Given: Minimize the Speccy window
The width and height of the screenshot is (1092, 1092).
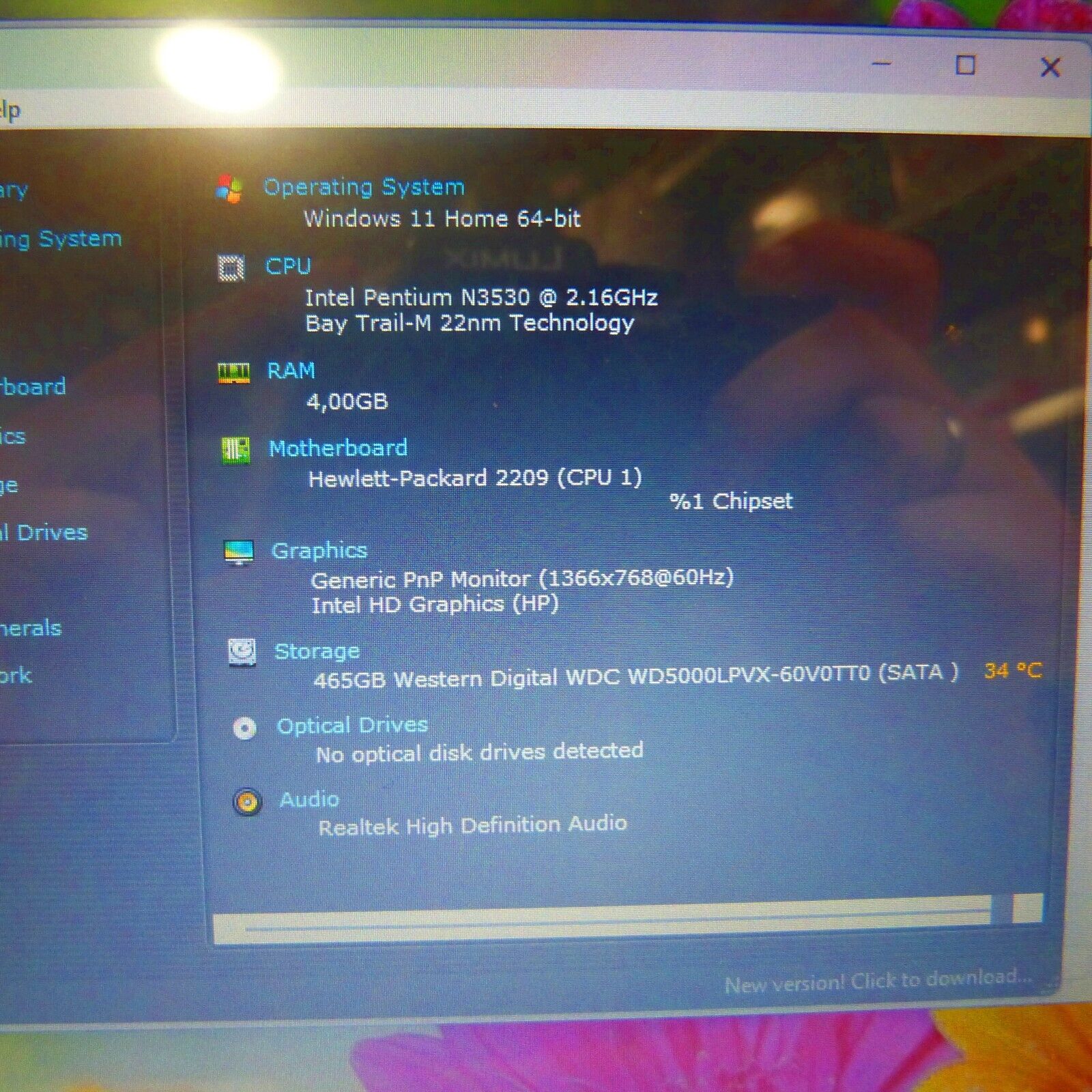Looking at the screenshot, I should coord(882,64).
